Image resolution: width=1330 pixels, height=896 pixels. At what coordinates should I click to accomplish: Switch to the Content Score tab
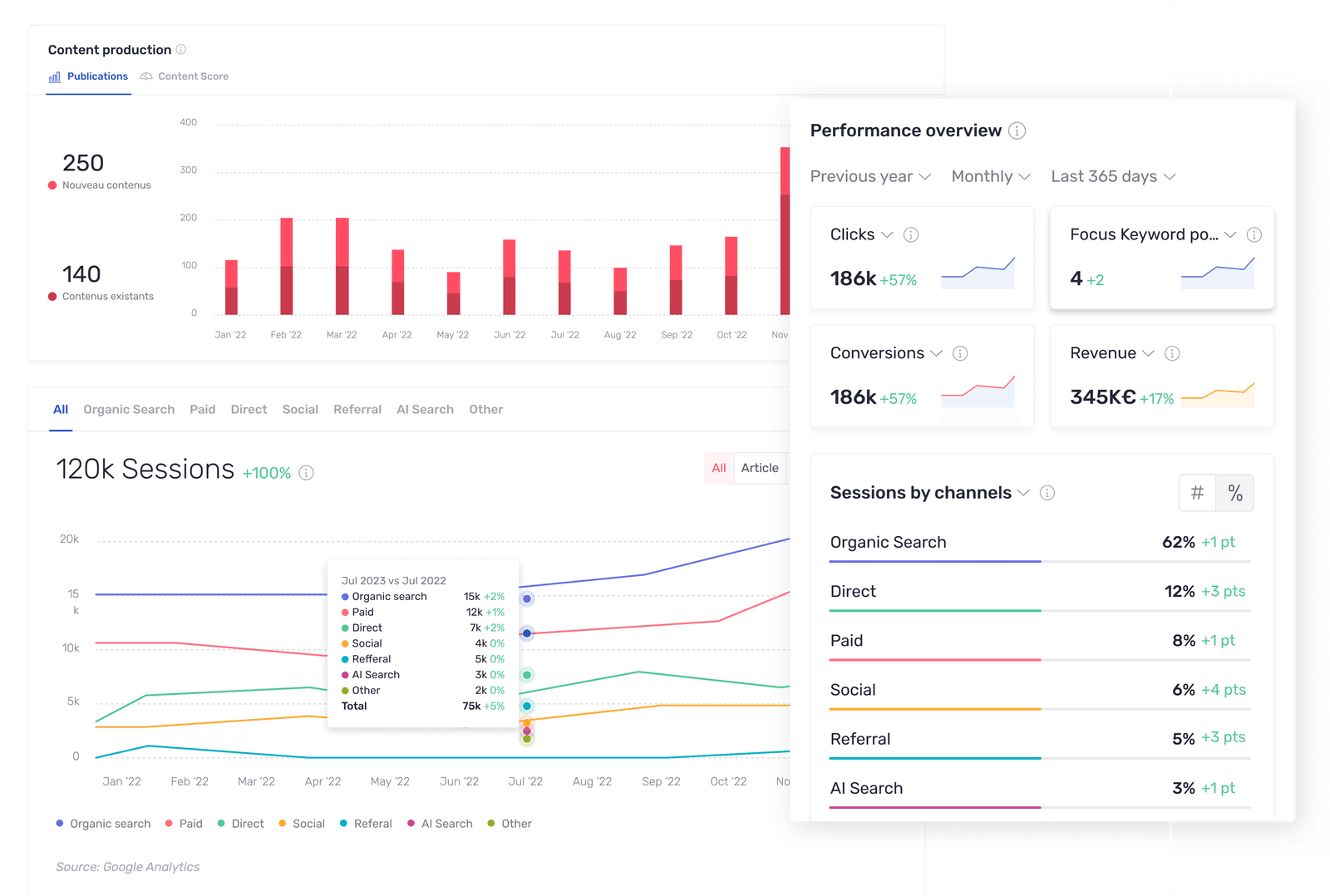pyautogui.click(x=185, y=76)
